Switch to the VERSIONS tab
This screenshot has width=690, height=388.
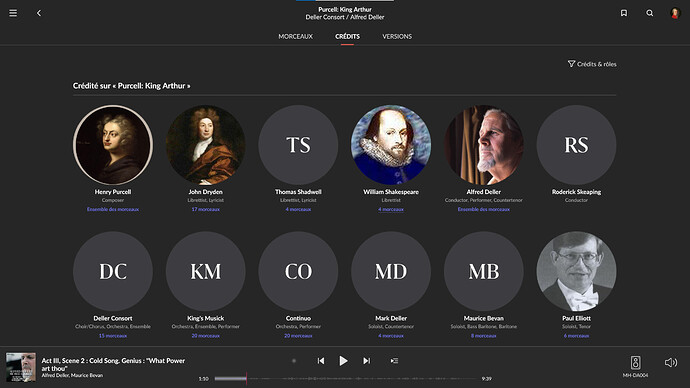pos(397,37)
